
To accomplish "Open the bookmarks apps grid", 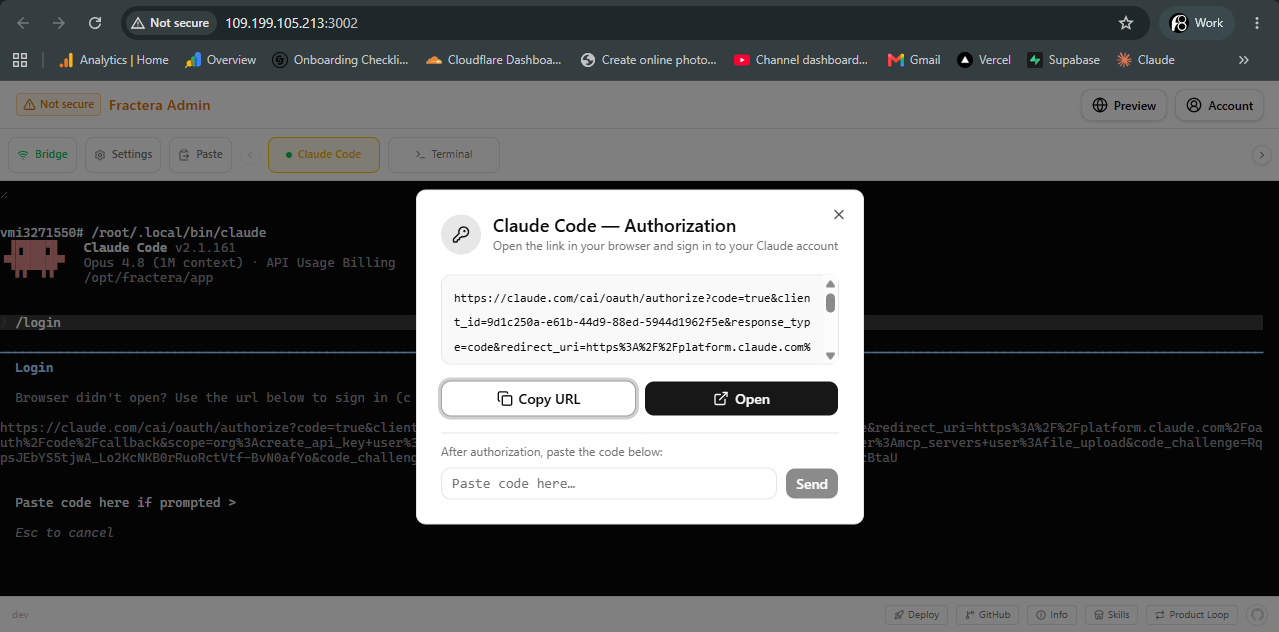I will [x=20, y=60].
